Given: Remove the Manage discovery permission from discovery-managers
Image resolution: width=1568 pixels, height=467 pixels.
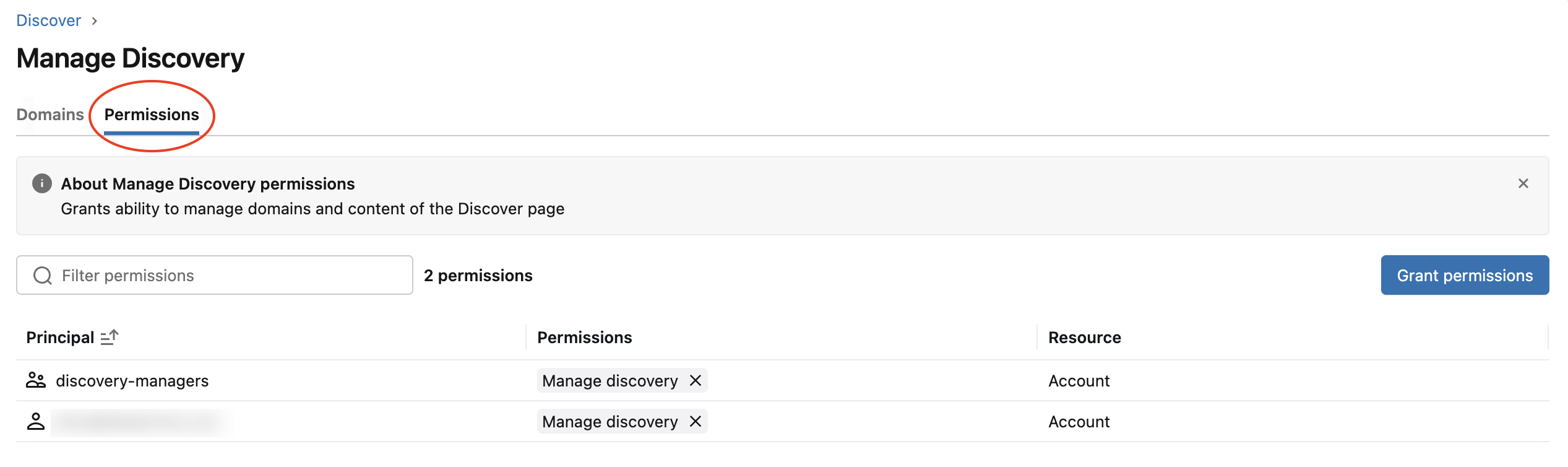Looking at the screenshot, I should (x=696, y=380).
